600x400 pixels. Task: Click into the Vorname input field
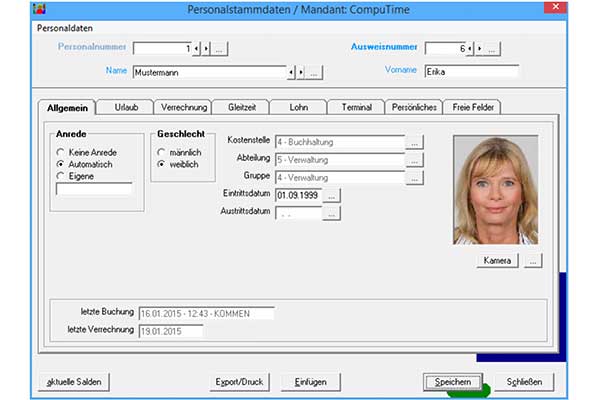point(470,72)
